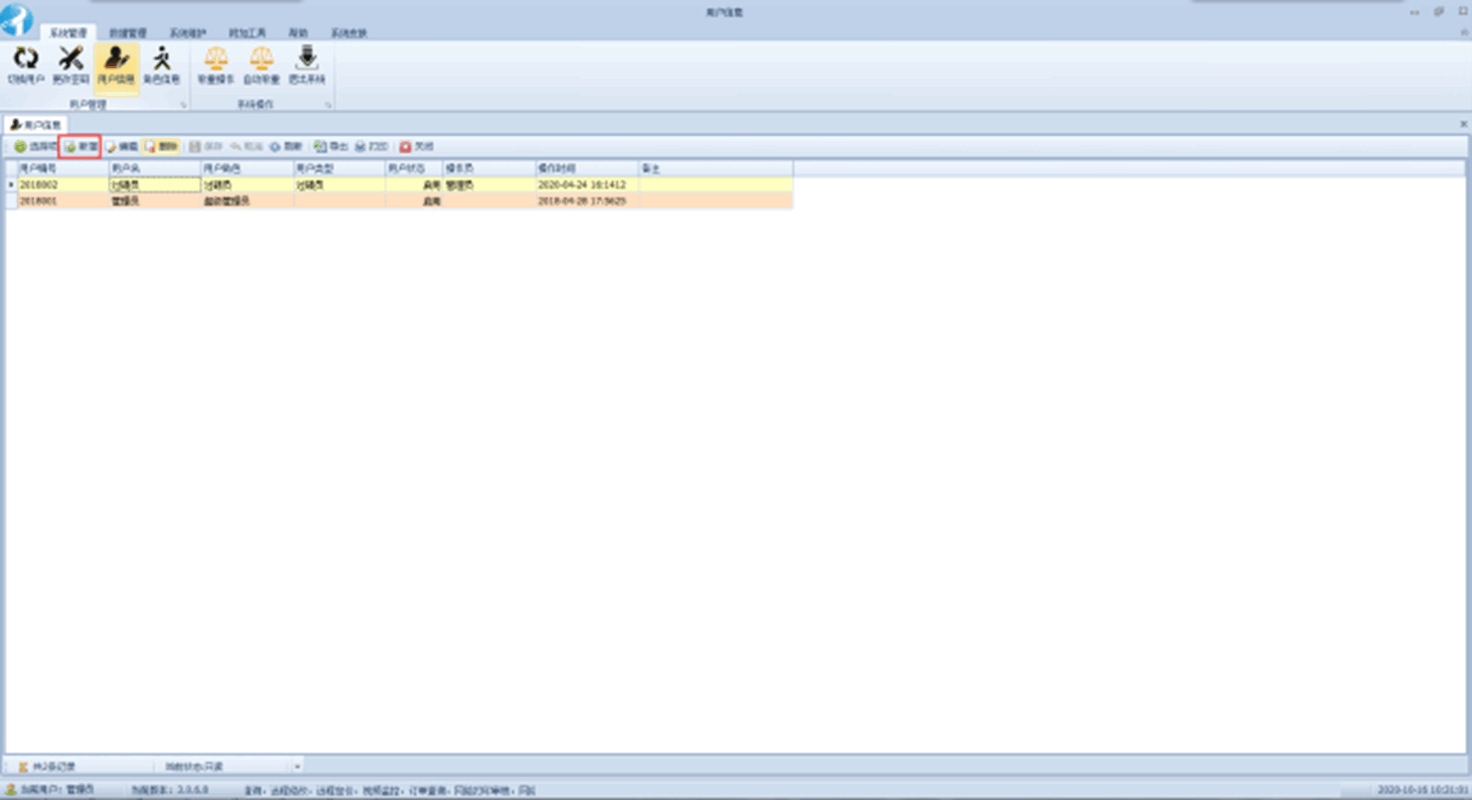Select the cell with user ID 2018001
Viewport: 1472px width, 800px height.
(62, 201)
